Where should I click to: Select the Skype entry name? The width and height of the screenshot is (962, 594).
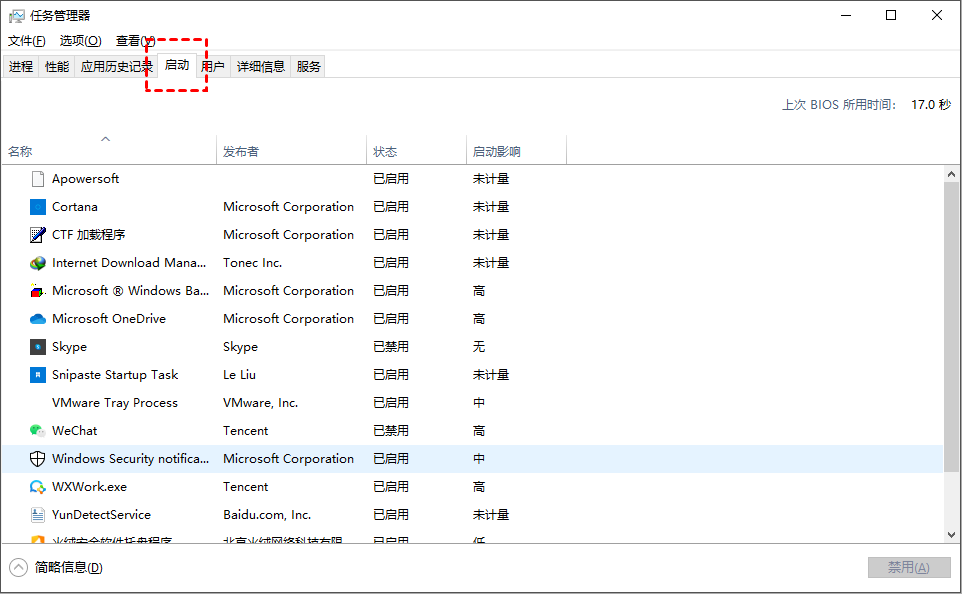[x=69, y=347]
